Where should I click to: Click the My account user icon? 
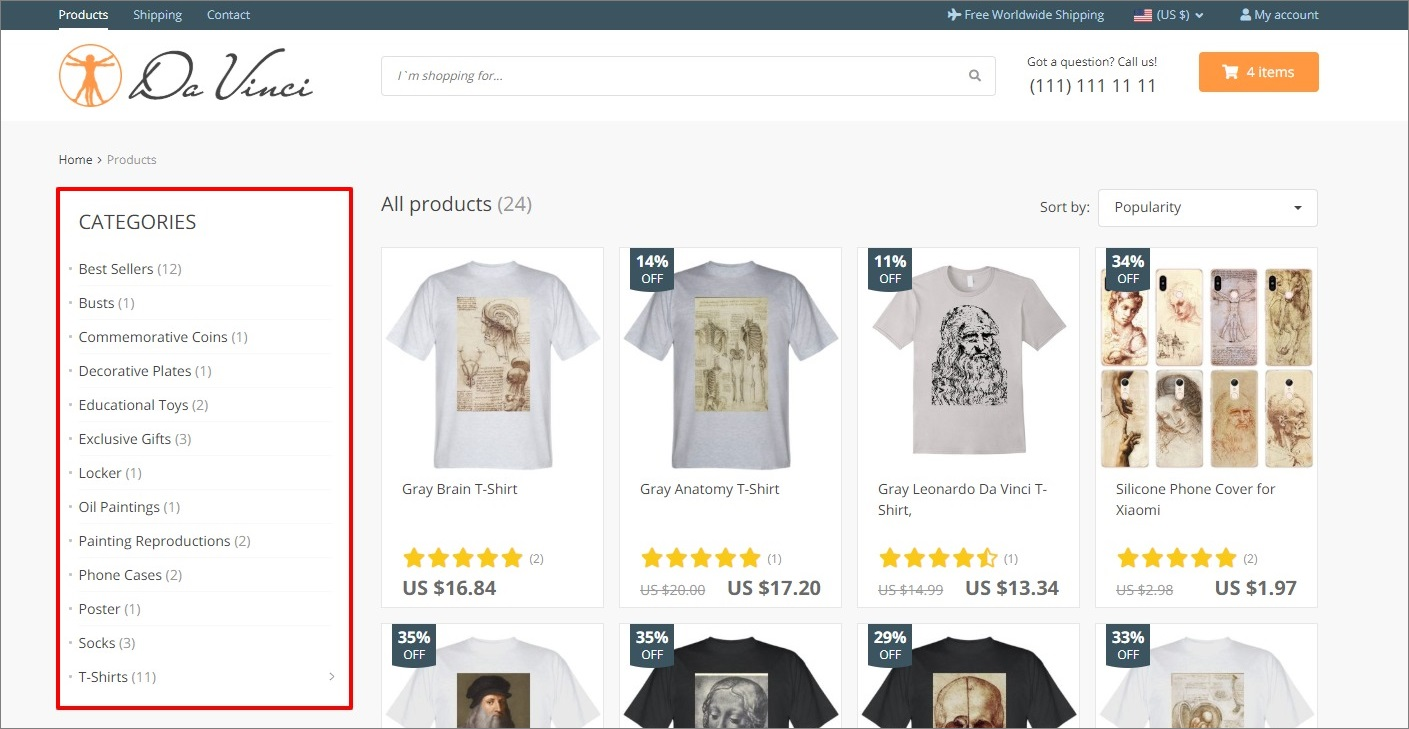(1245, 15)
